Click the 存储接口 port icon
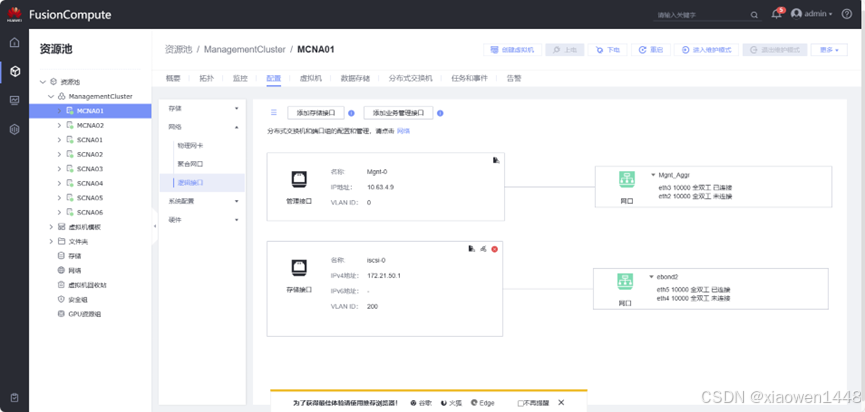 point(299,267)
